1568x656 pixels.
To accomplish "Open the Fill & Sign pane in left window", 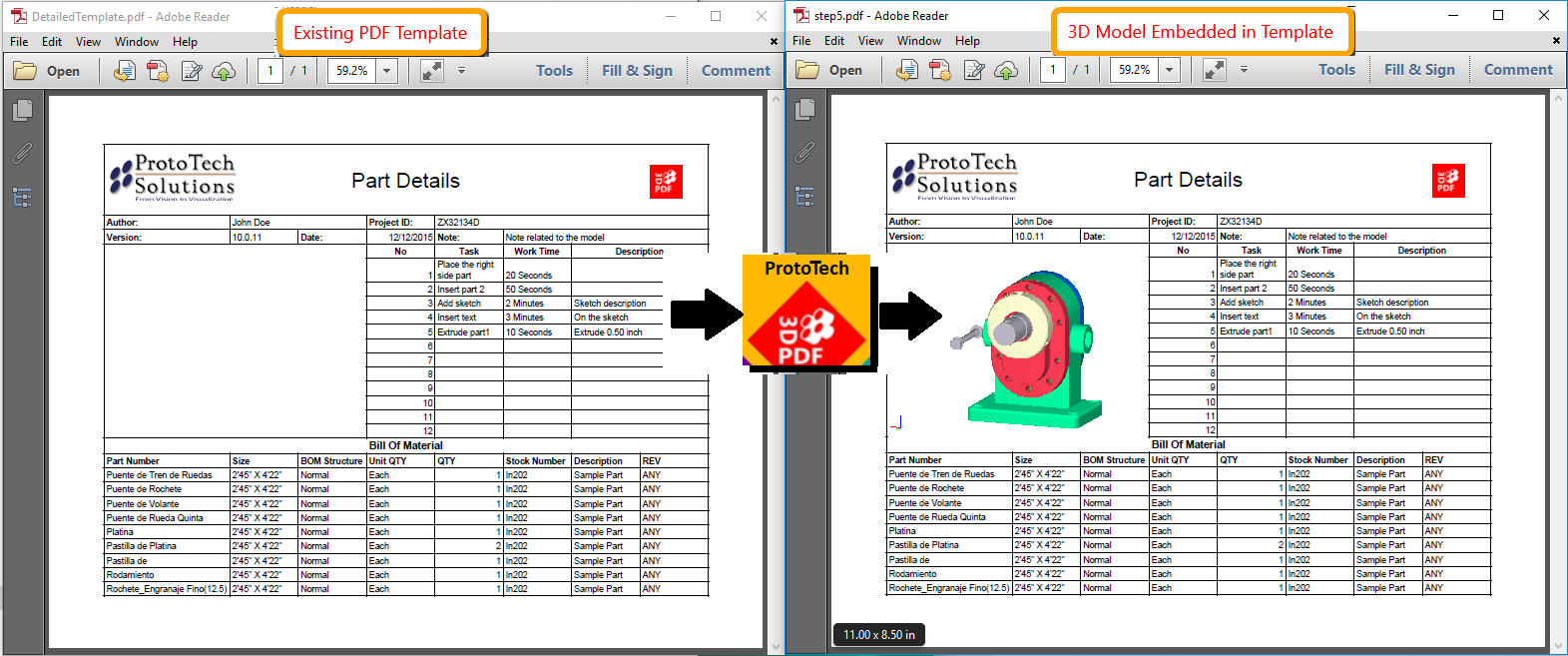I will [637, 71].
